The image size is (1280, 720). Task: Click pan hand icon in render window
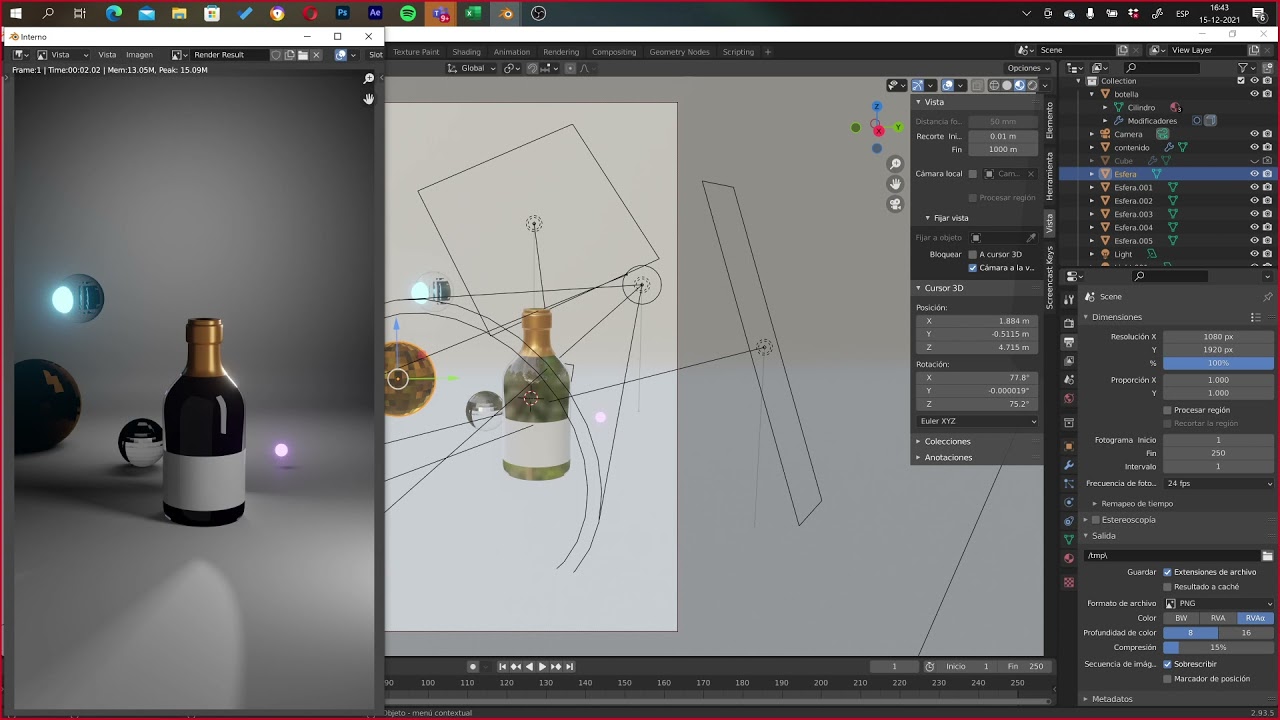368,98
